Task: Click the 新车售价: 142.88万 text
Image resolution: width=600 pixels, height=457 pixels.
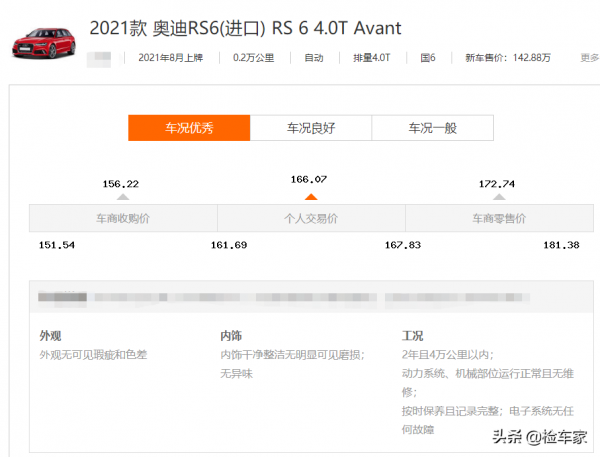Action: coord(508,58)
